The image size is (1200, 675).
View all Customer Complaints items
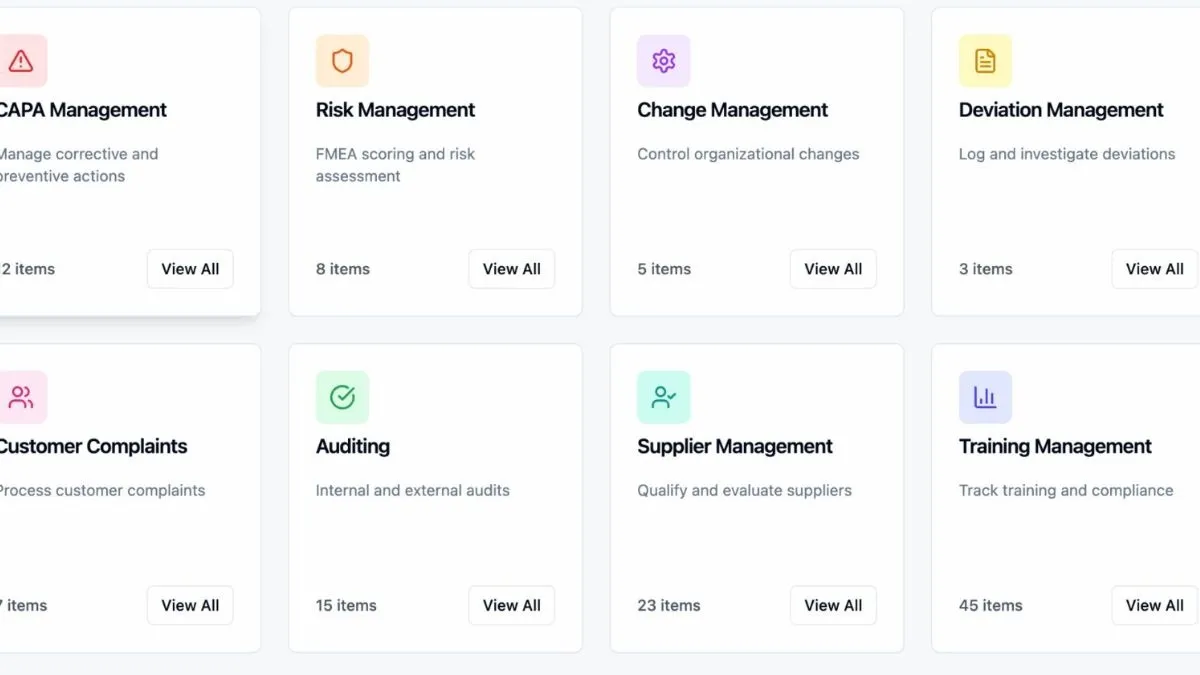click(x=190, y=605)
